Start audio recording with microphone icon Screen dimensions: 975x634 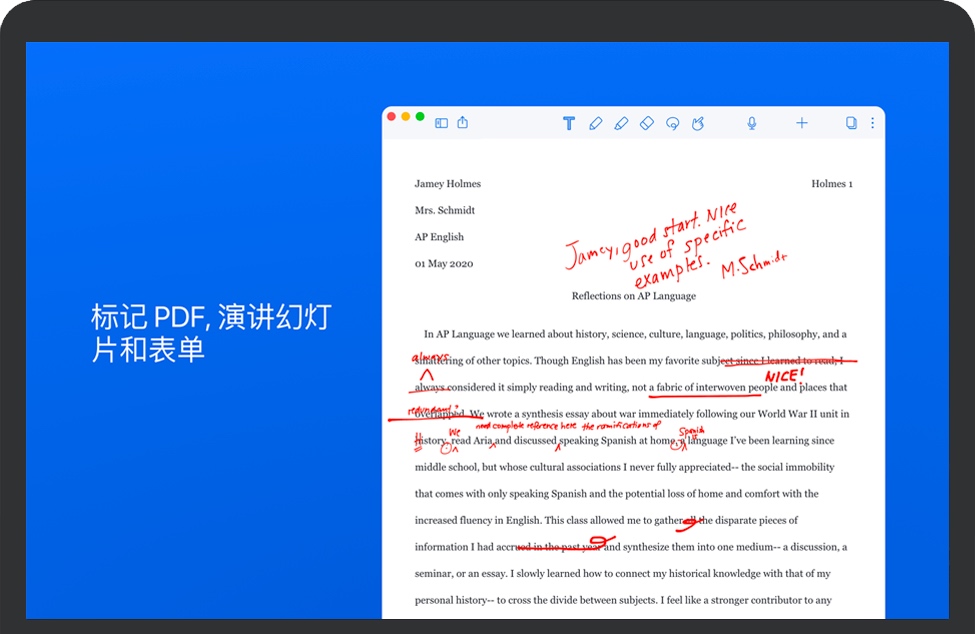[751, 123]
